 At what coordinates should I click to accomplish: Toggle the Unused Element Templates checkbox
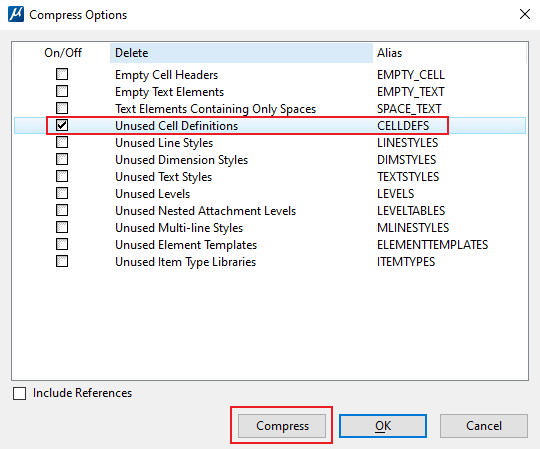[62, 244]
